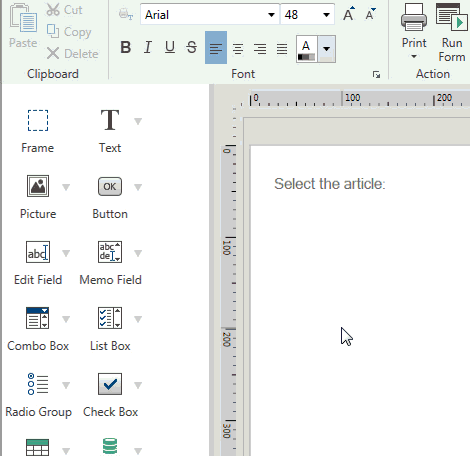Align text right

[x=260, y=49]
